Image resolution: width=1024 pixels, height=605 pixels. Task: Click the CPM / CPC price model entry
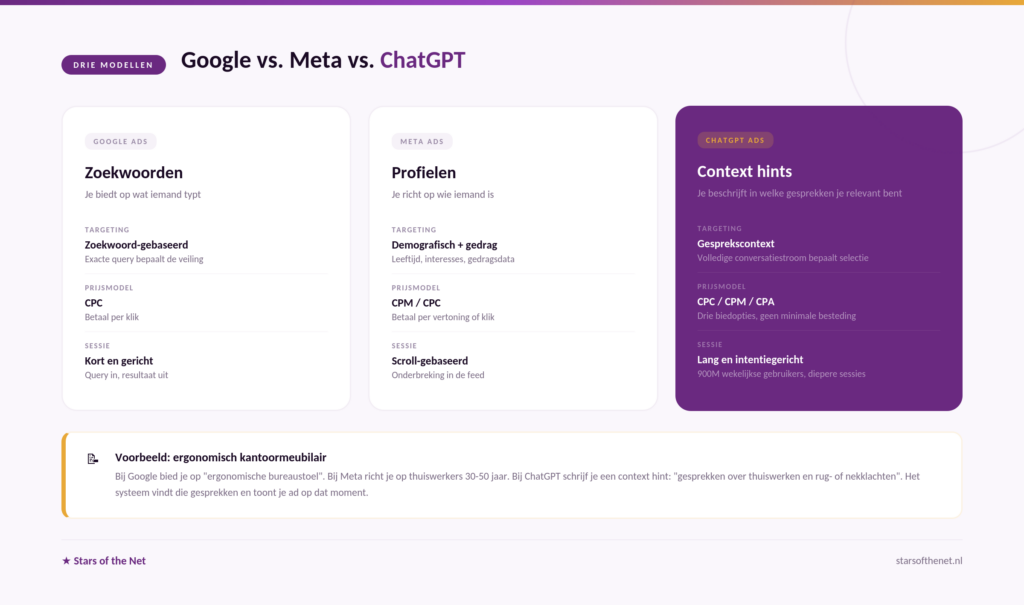pos(416,302)
